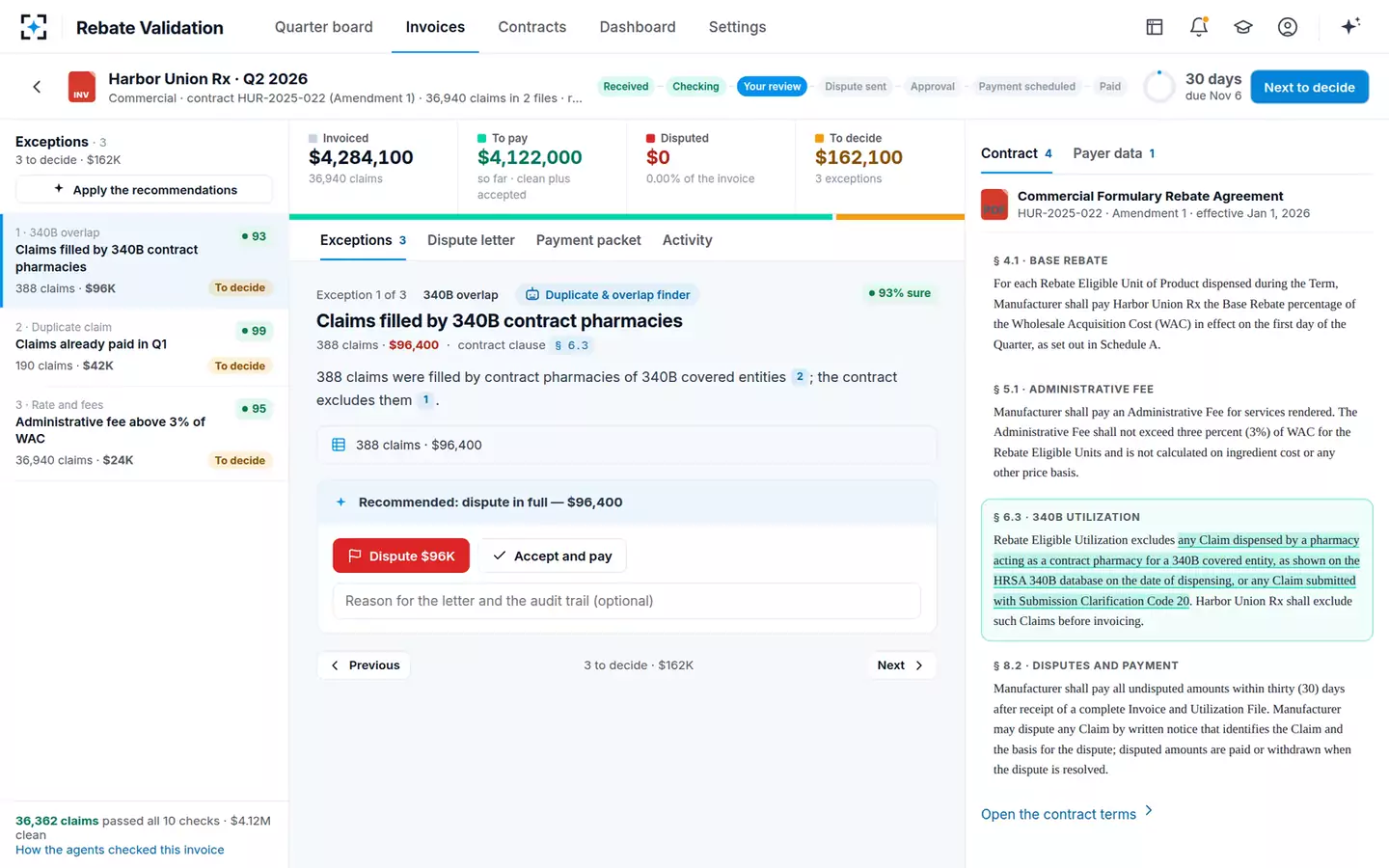Switch to the Payer data tab

[x=1114, y=153]
